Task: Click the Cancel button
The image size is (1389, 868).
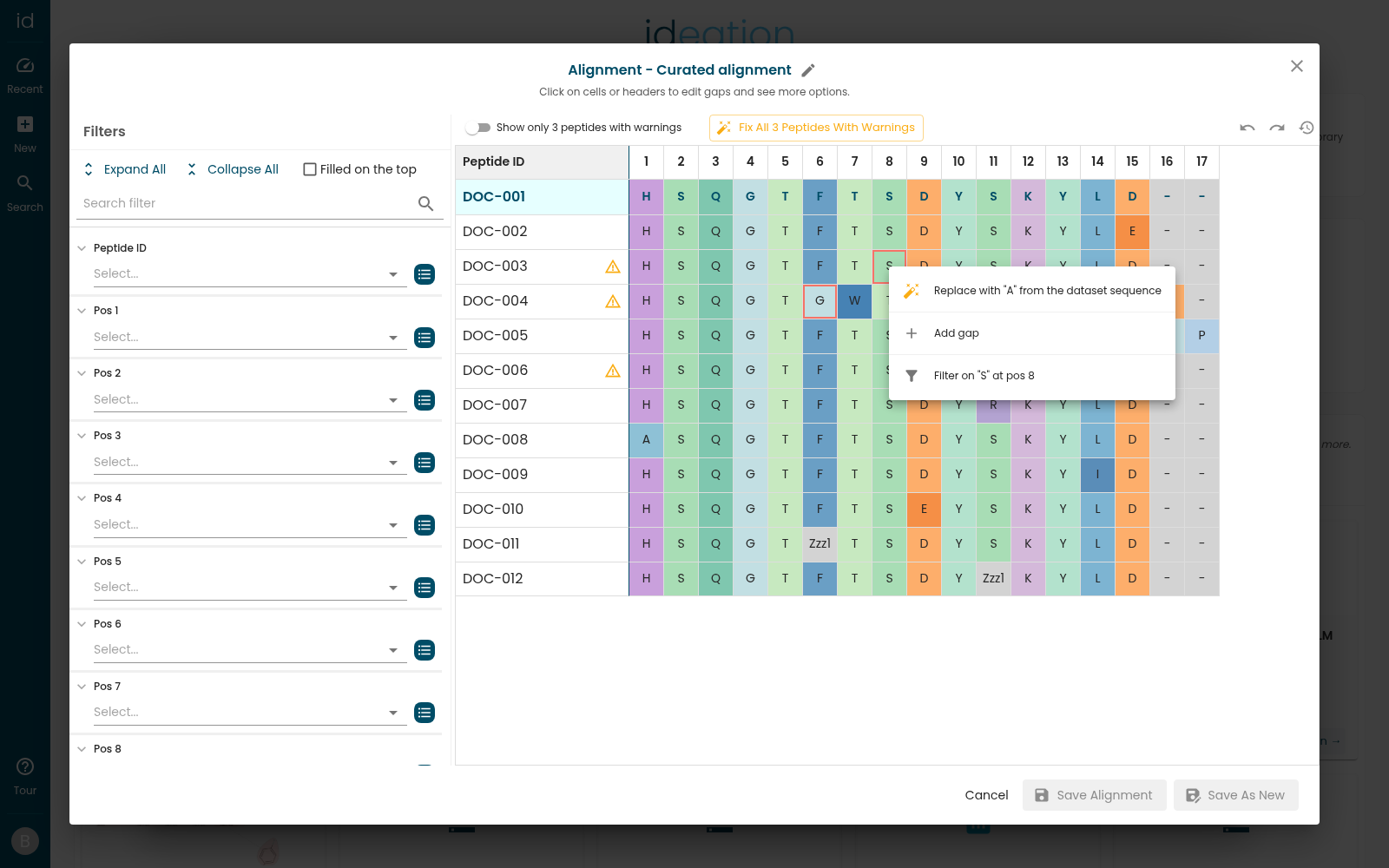Action: 986,795
